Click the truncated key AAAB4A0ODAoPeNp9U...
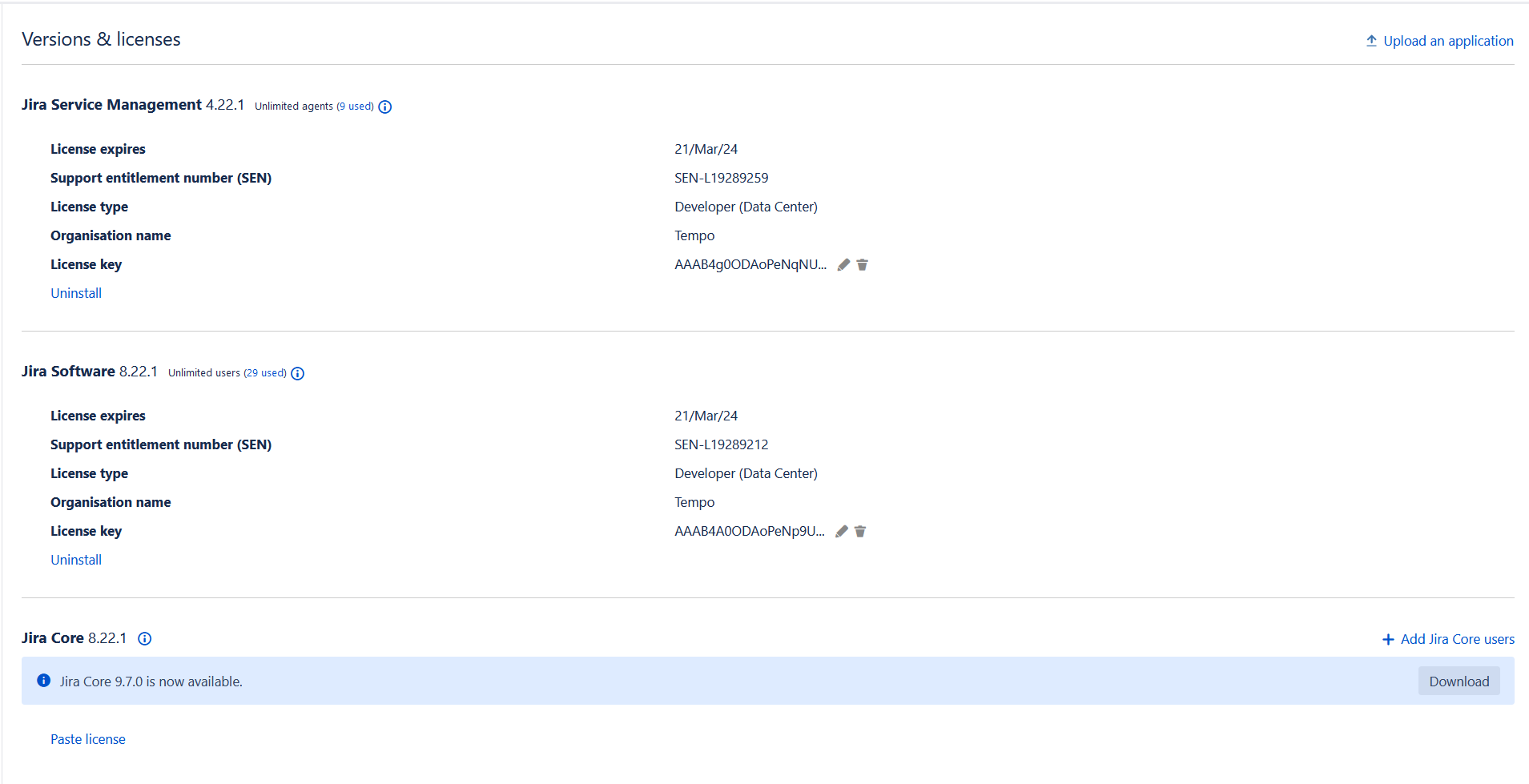Image resolution: width=1529 pixels, height=784 pixels. pyautogui.click(x=749, y=532)
